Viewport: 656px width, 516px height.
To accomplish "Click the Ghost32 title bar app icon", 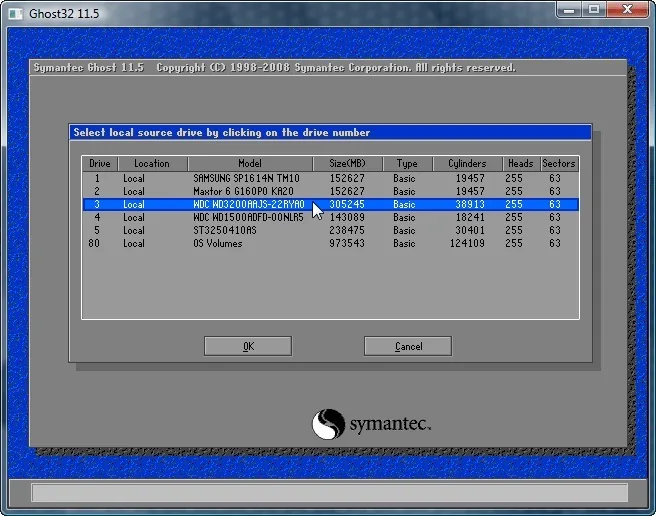I will (15, 14).
